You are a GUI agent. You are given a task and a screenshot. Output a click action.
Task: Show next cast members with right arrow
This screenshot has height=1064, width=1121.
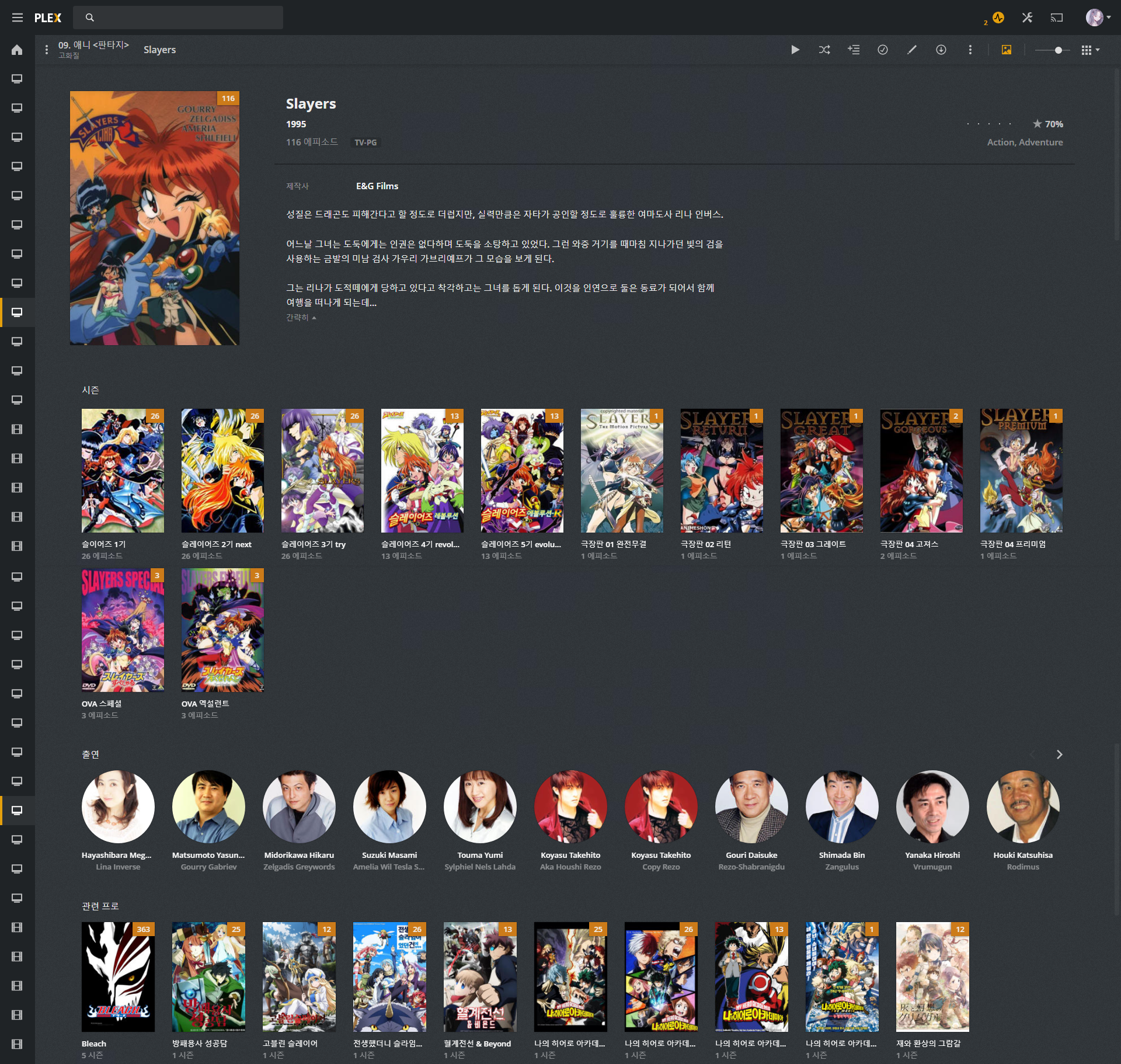pos(1059,754)
